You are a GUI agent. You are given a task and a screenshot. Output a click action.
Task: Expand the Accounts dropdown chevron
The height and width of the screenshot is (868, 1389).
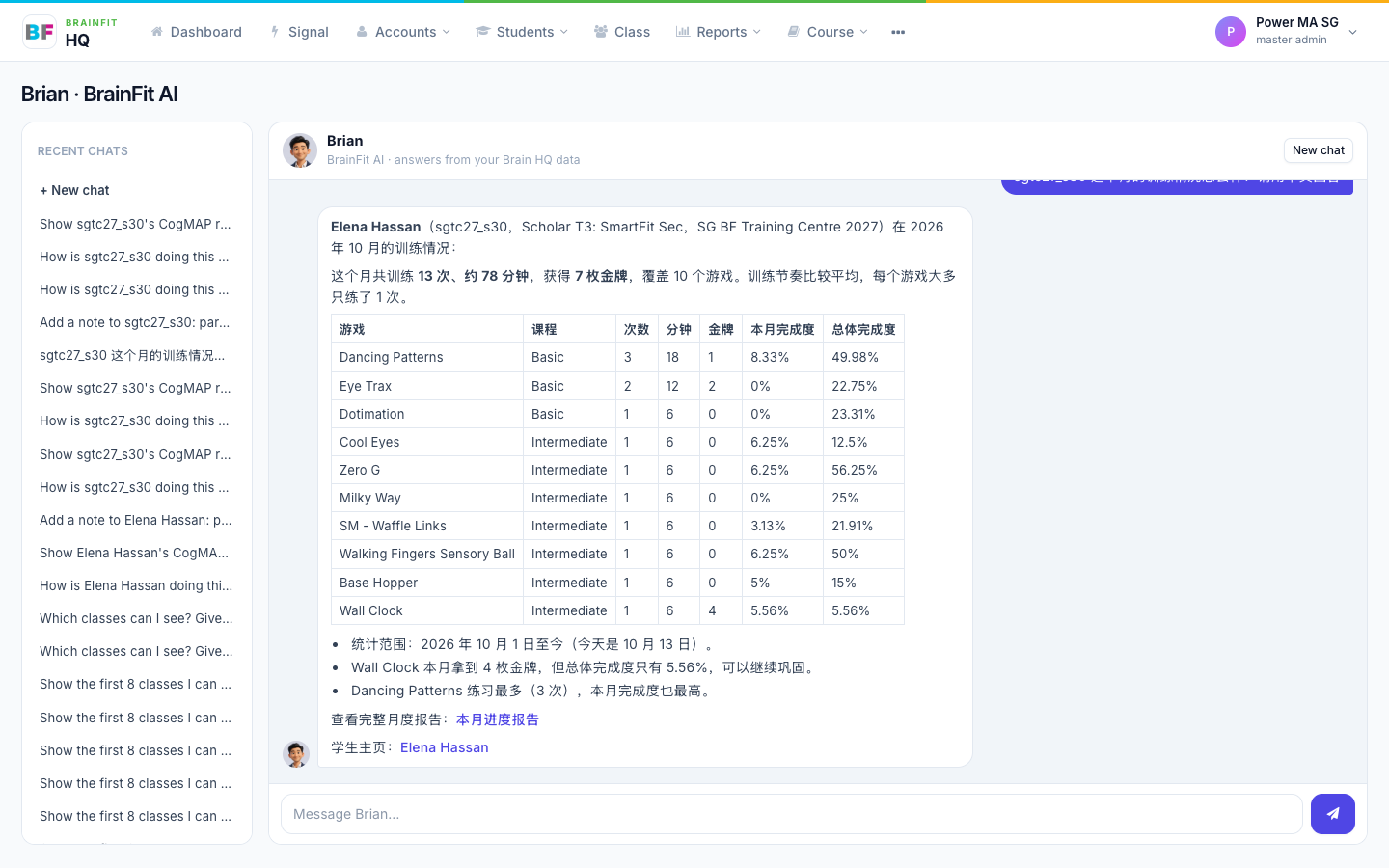pyautogui.click(x=447, y=32)
